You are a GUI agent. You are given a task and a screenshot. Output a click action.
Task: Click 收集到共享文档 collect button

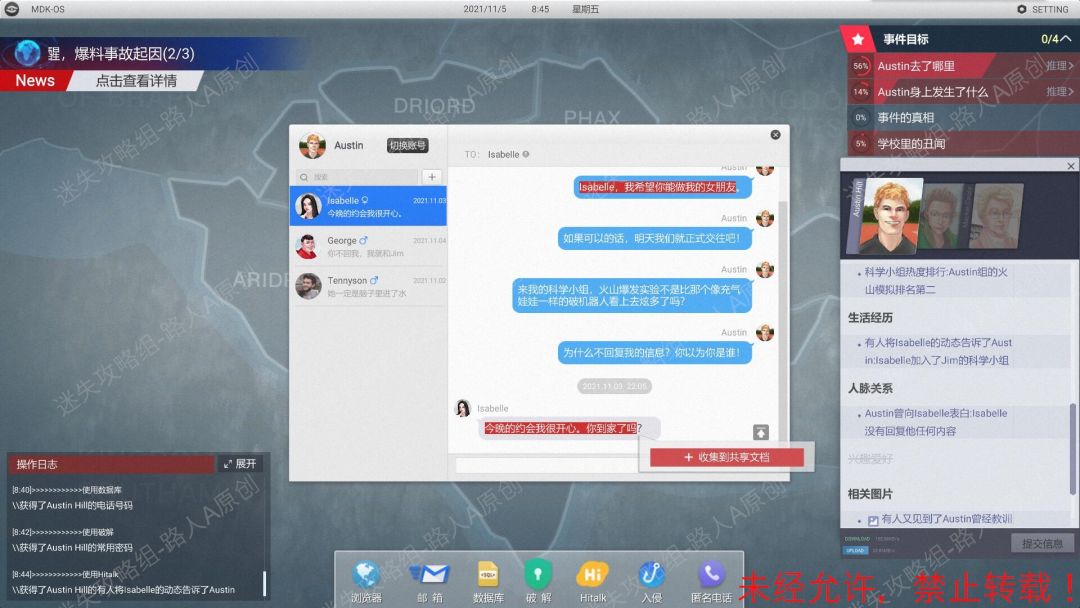click(727, 457)
